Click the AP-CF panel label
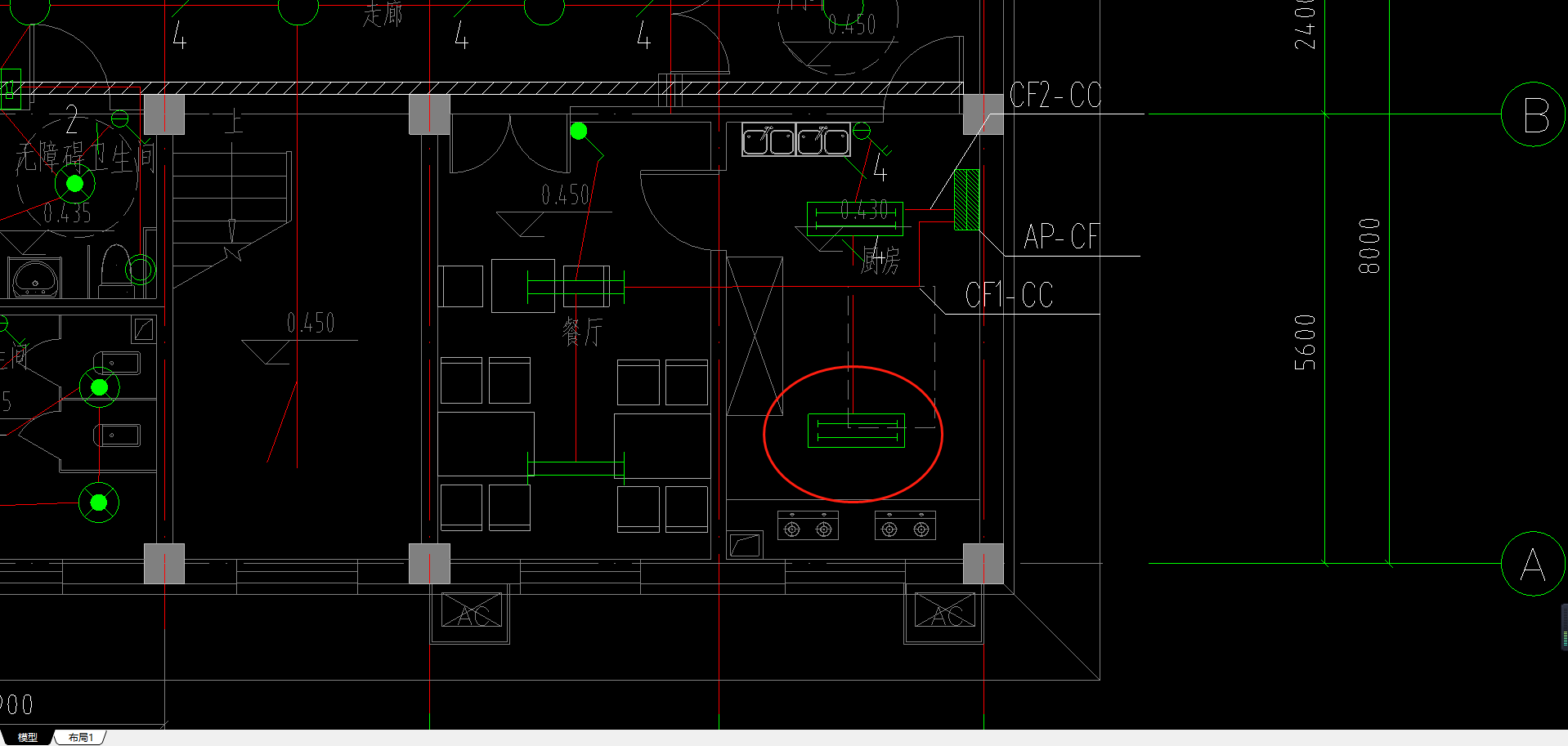1568x746 pixels. click(1061, 237)
